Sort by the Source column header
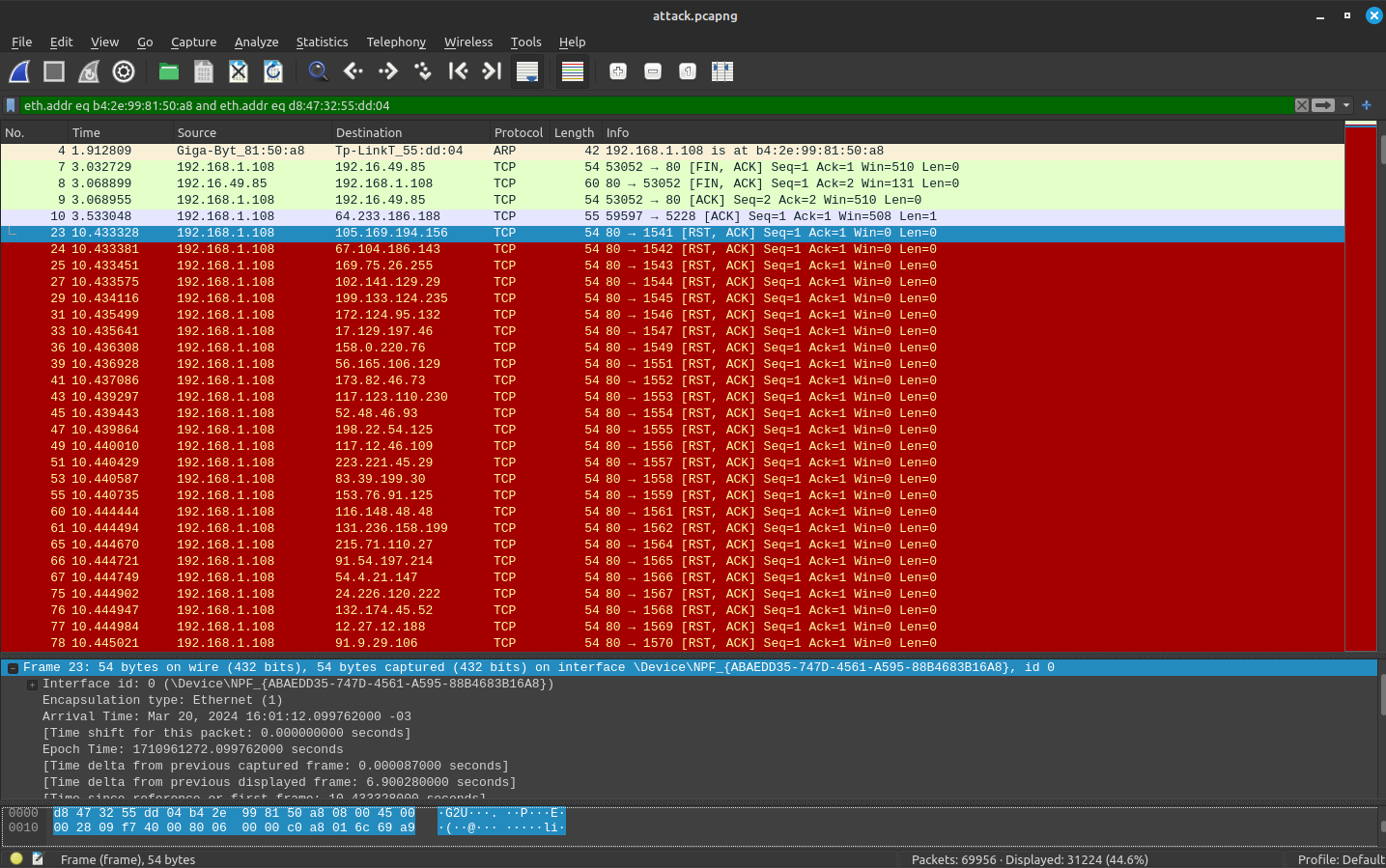The image size is (1386, 868). click(251, 132)
